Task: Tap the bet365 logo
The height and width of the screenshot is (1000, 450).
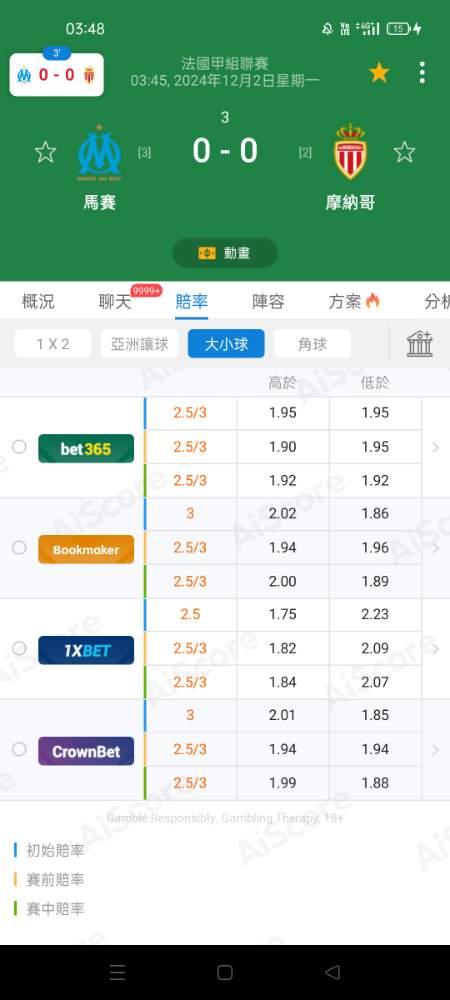Action: [x=86, y=448]
